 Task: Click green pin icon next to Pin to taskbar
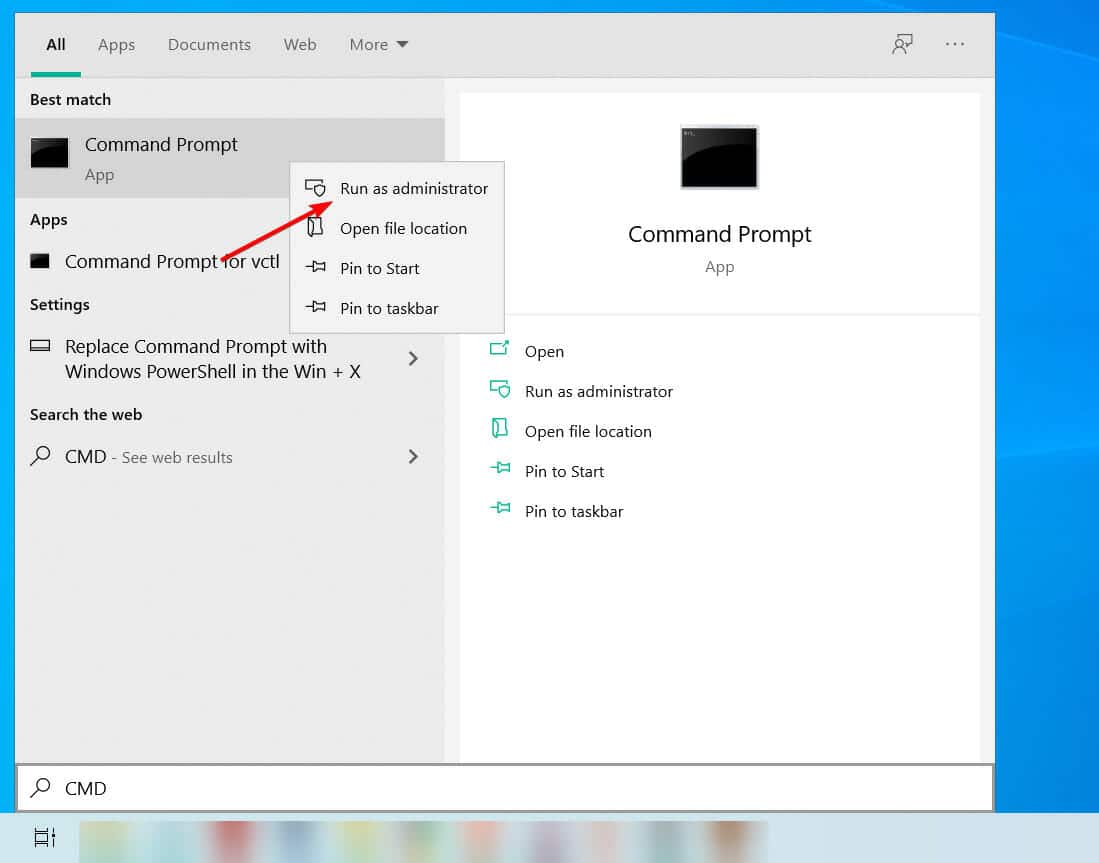(x=500, y=508)
